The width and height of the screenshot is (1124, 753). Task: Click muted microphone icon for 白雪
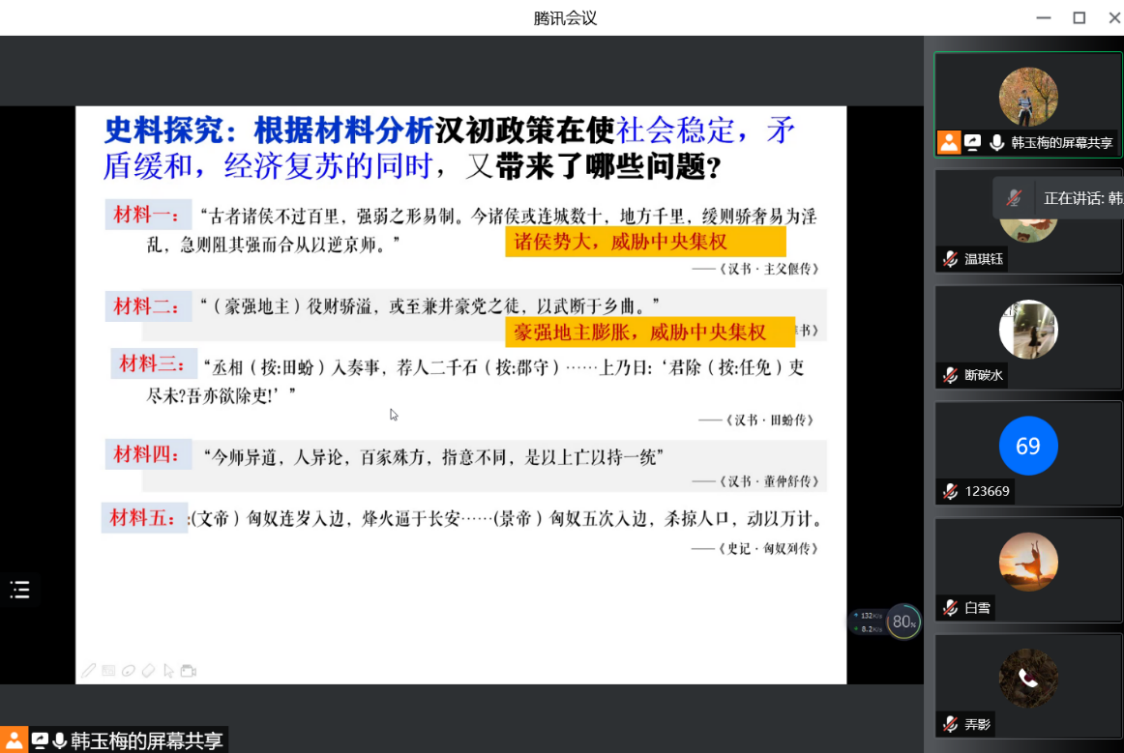949,607
